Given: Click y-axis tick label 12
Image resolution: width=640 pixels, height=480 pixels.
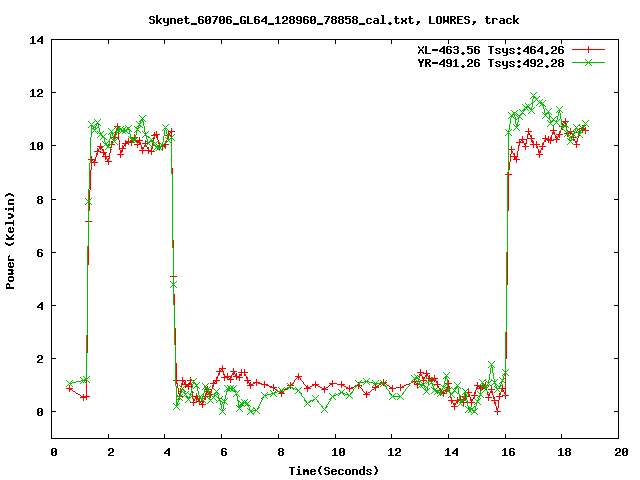Looking at the screenshot, I should pos(36,93).
